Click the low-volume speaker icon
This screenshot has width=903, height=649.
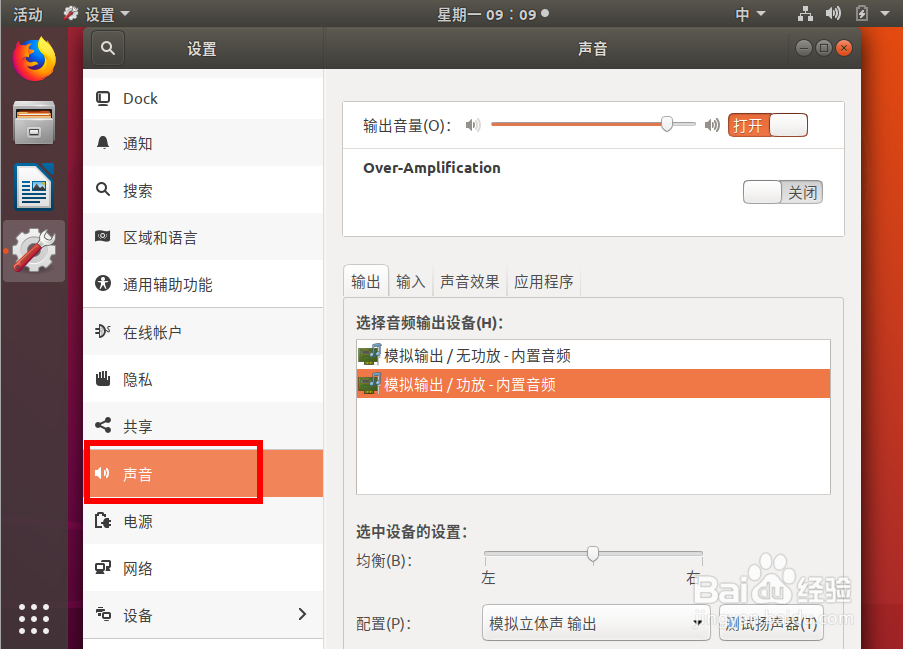coord(473,125)
